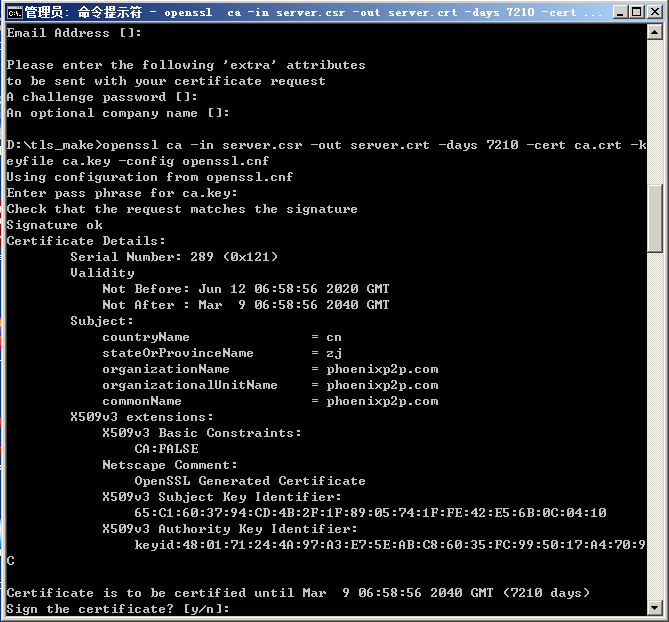The width and height of the screenshot is (669, 622).
Task: Click 'Enter pass phrase for ca.key:' line
Action: (122, 193)
